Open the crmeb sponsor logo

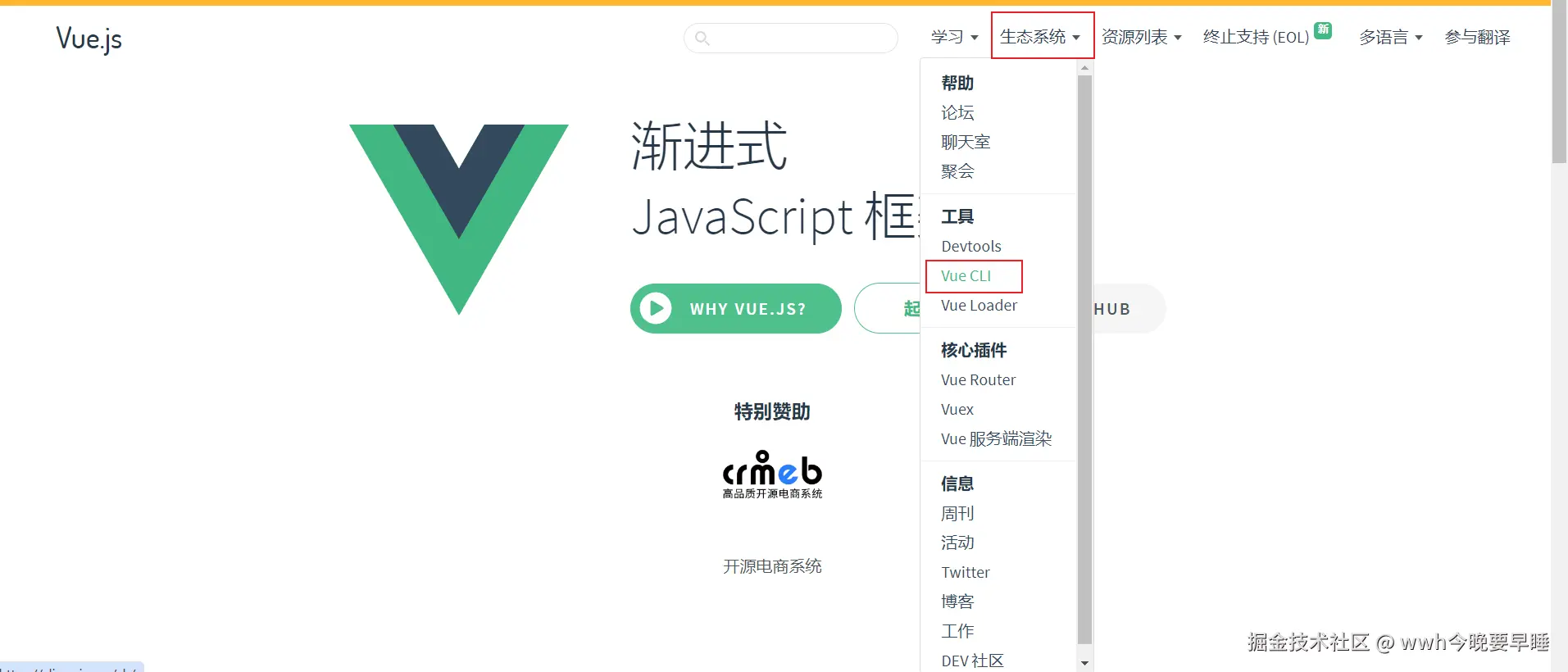pyautogui.click(x=772, y=474)
